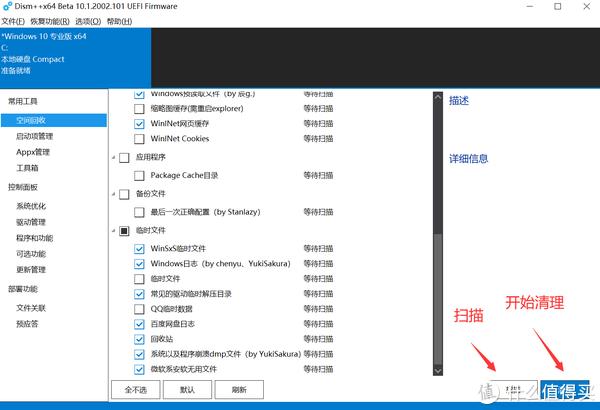Open 预应答 sidebar item
This screenshot has width=600, height=410.
(27, 324)
